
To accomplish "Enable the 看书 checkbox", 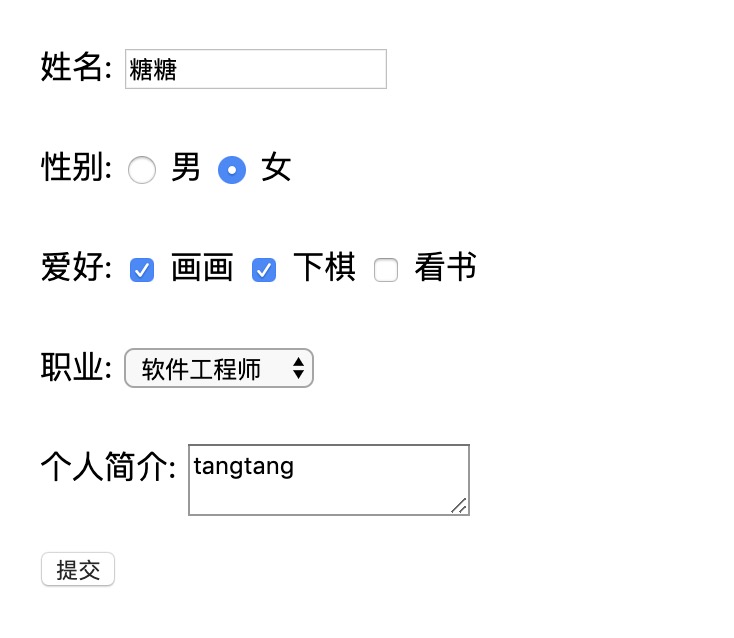I will click(386, 270).
